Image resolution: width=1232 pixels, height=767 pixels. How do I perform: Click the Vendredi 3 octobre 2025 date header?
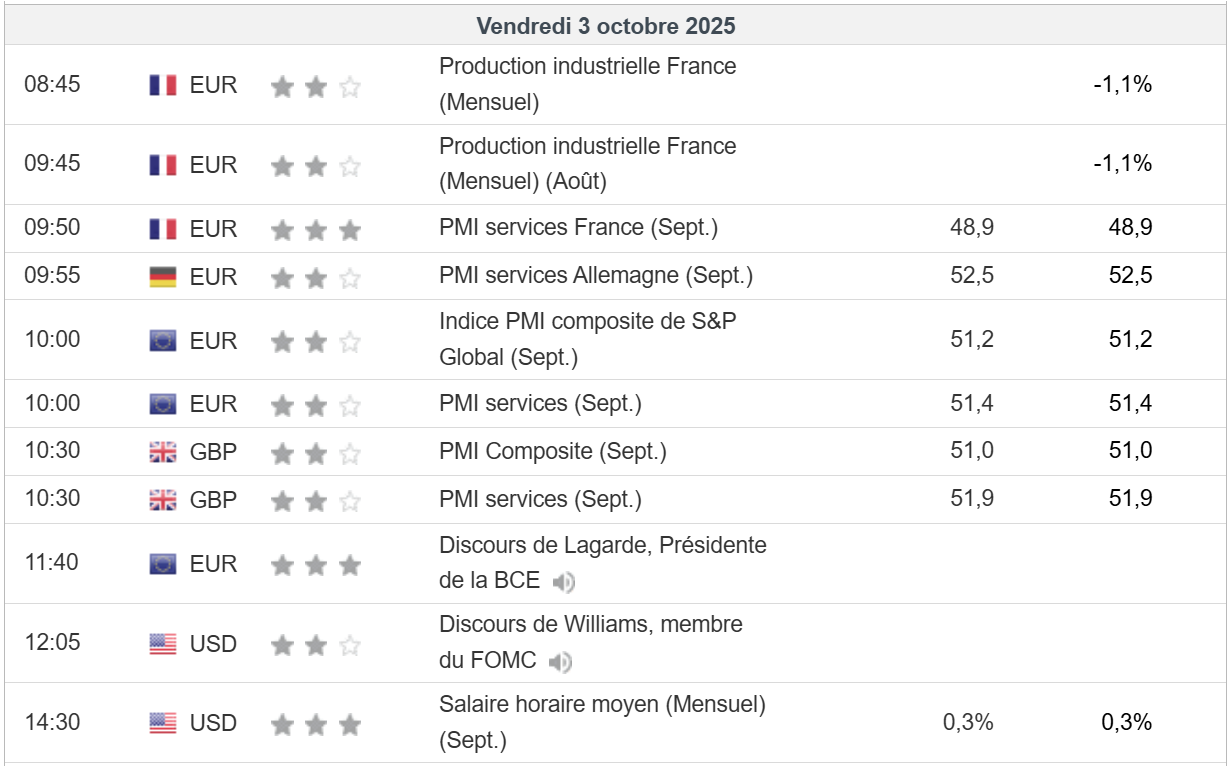606,26
